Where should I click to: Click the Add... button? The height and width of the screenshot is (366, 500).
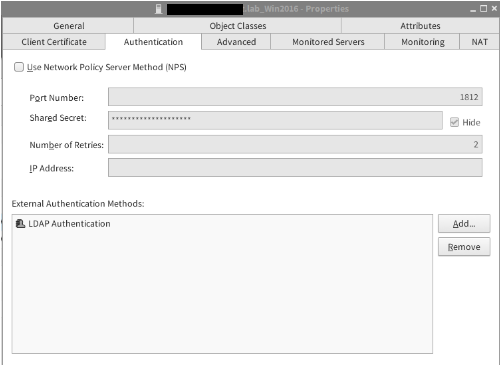[x=464, y=224]
